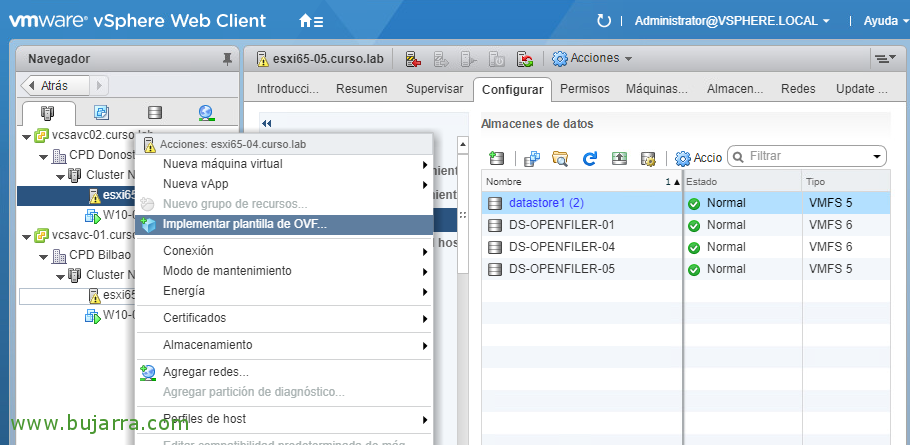The image size is (910, 445).
Task: Open the Permisos tab
Action: pyautogui.click(x=584, y=89)
